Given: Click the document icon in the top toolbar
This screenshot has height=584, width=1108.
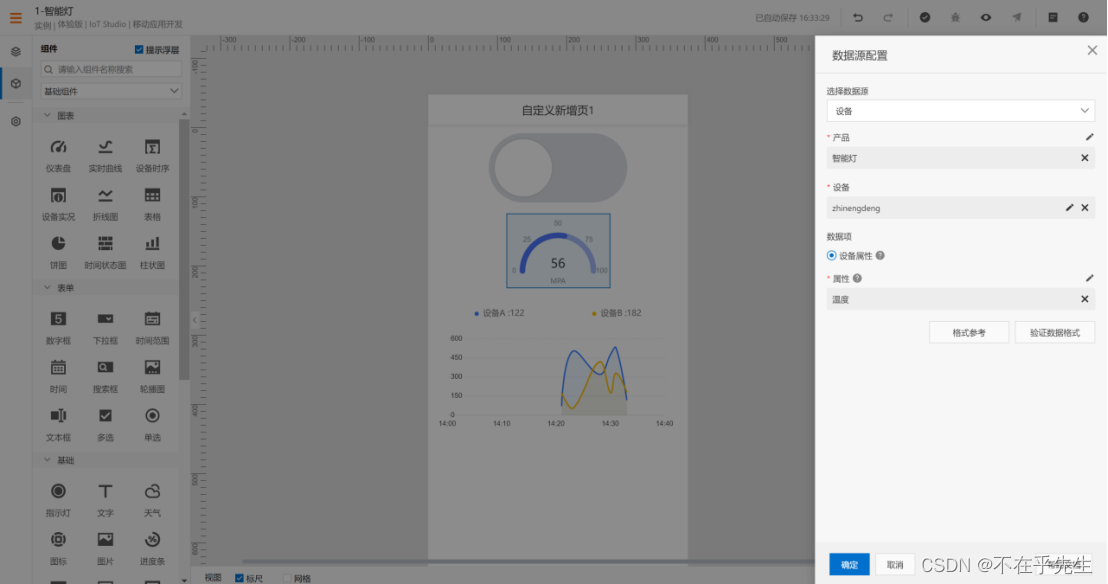Looking at the screenshot, I should coord(1053,18).
